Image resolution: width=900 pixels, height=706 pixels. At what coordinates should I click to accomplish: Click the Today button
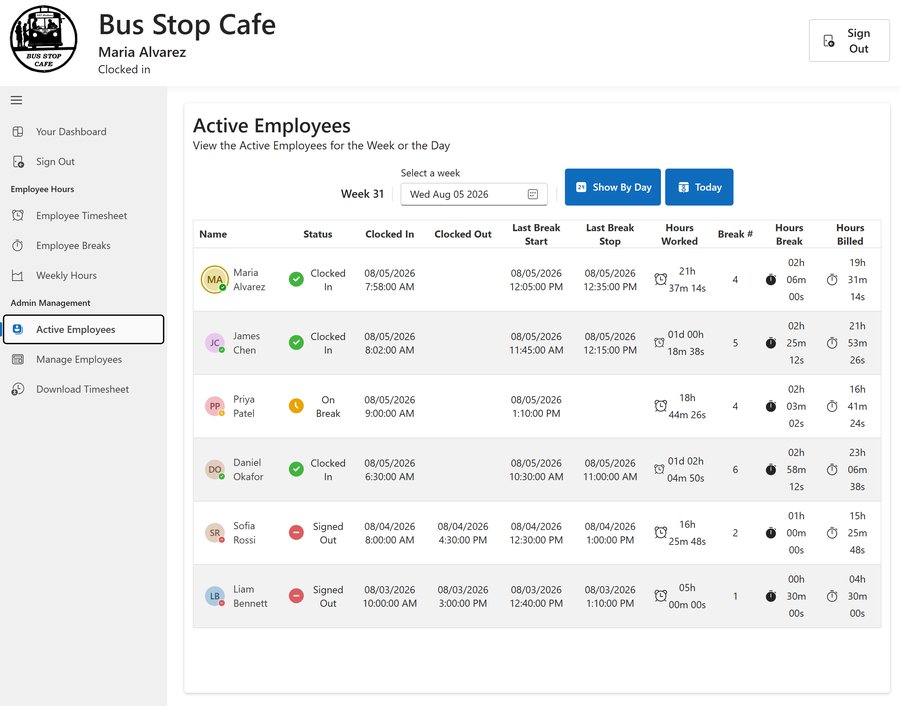699,187
